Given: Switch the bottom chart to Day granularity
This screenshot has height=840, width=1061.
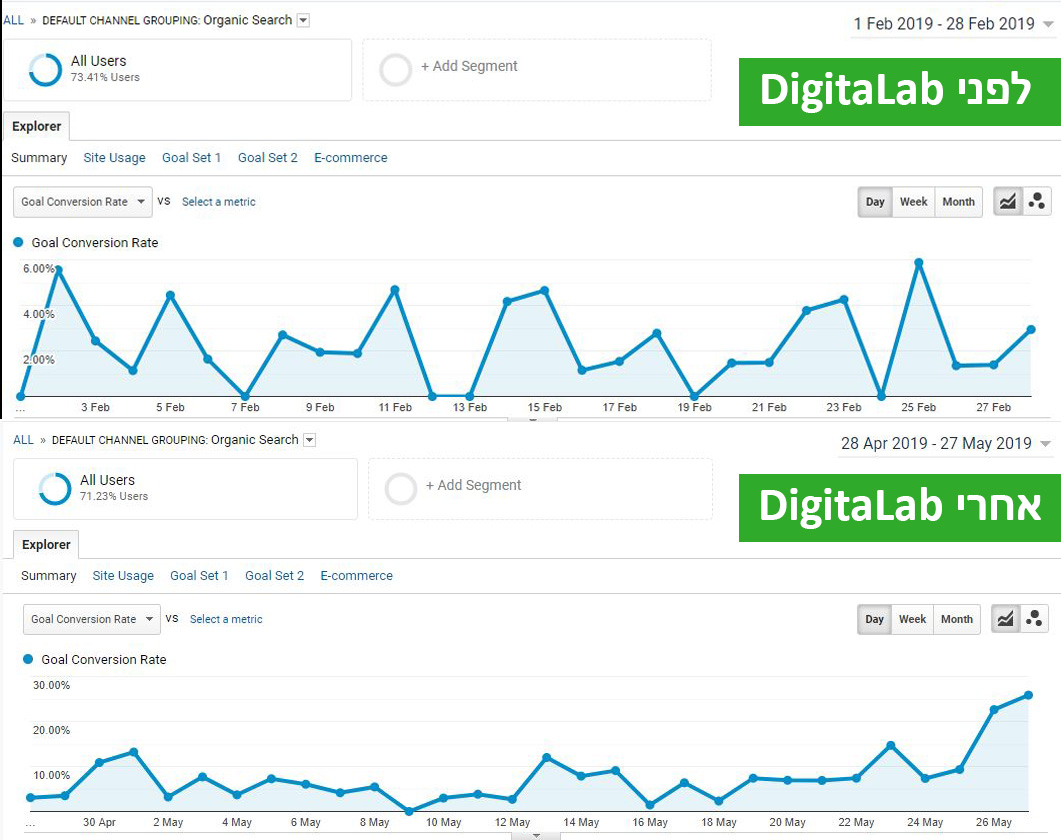Looking at the screenshot, I should (874, 619).
